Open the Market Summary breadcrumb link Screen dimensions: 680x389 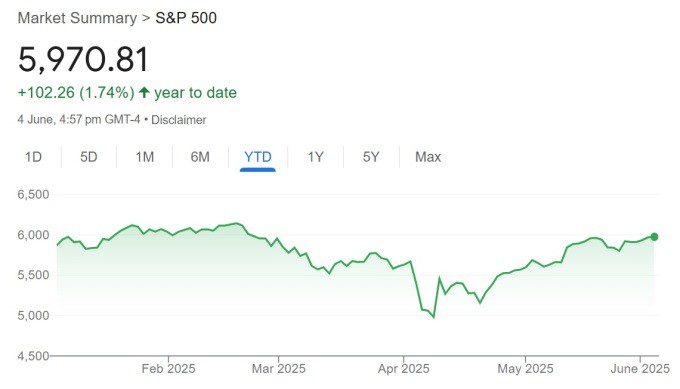pyautogui.click(x=77, y=18)
